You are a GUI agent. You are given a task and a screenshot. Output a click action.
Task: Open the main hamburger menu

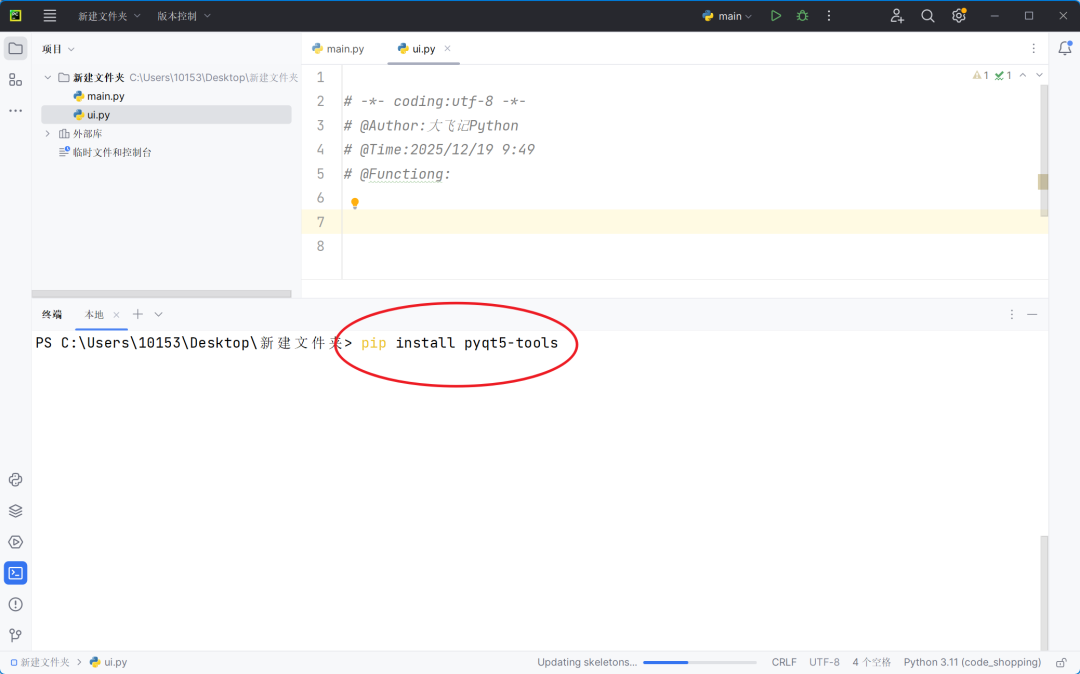click(x=50, y=16)
